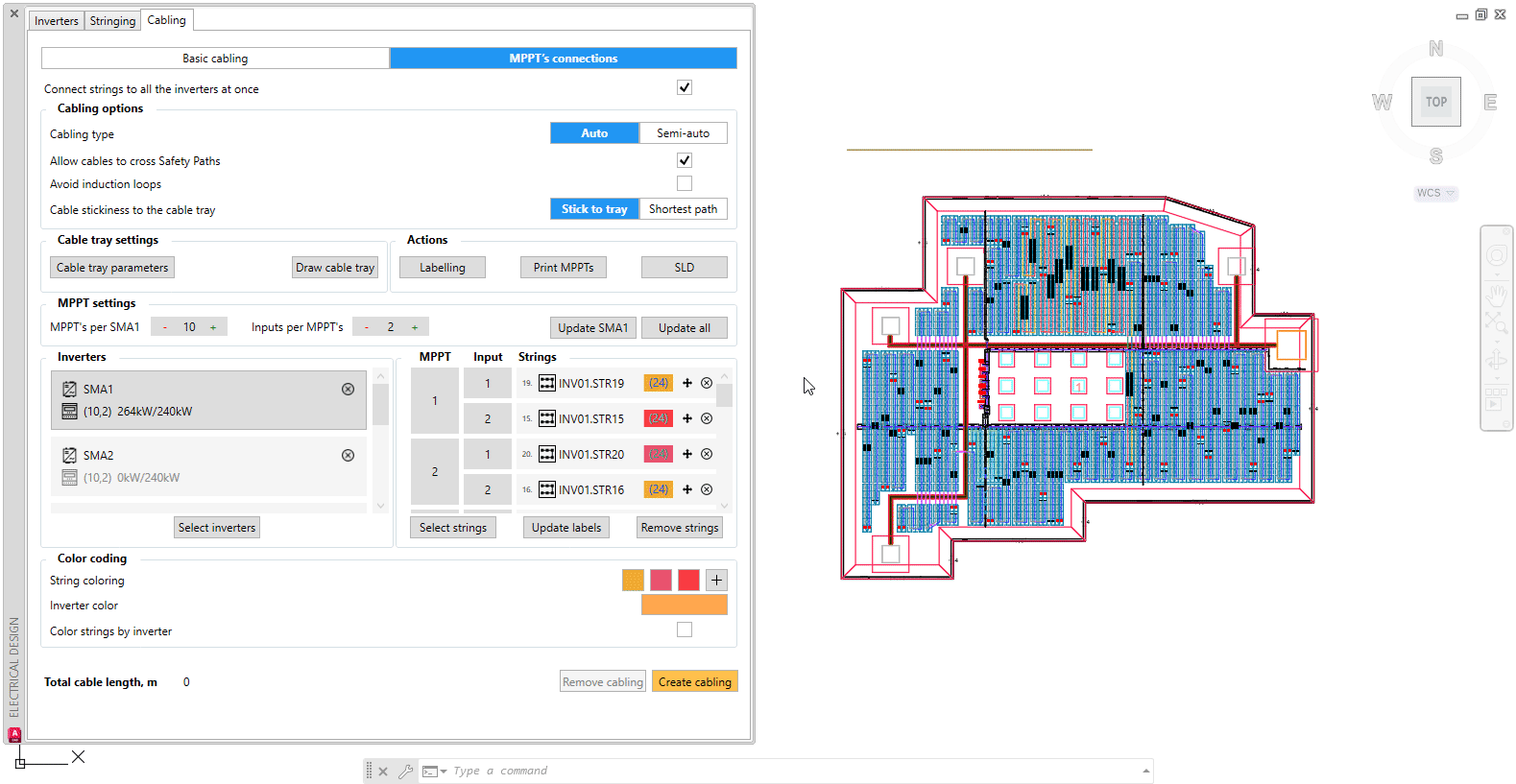Image resolution: width=1516 pixels, height=784 pixels.
Task: Remove SMA1 inverter with its X icon
Action: (349, 390)
